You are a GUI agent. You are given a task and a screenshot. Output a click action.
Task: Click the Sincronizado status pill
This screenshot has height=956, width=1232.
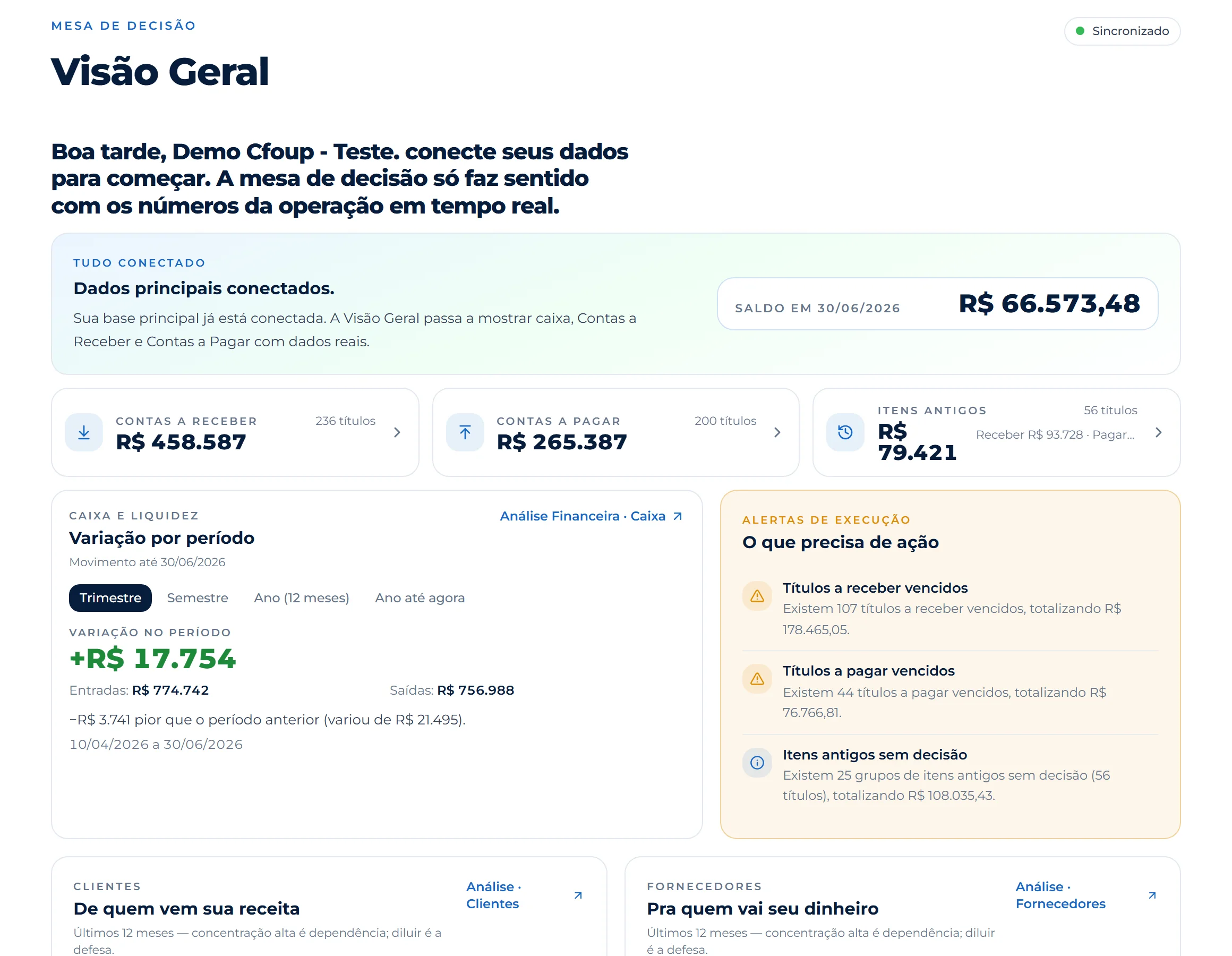[x=1122, y=31]
